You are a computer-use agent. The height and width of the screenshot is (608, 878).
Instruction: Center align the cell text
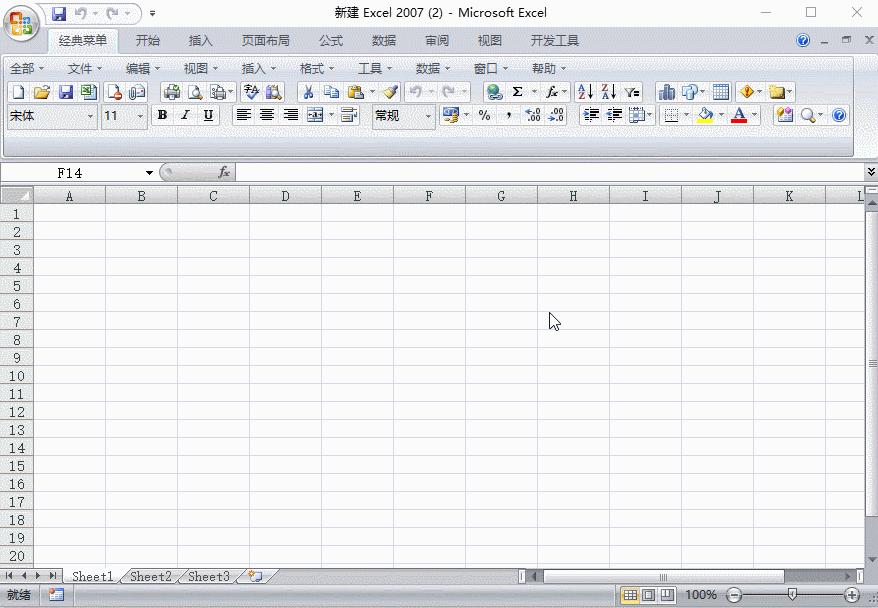267,115
